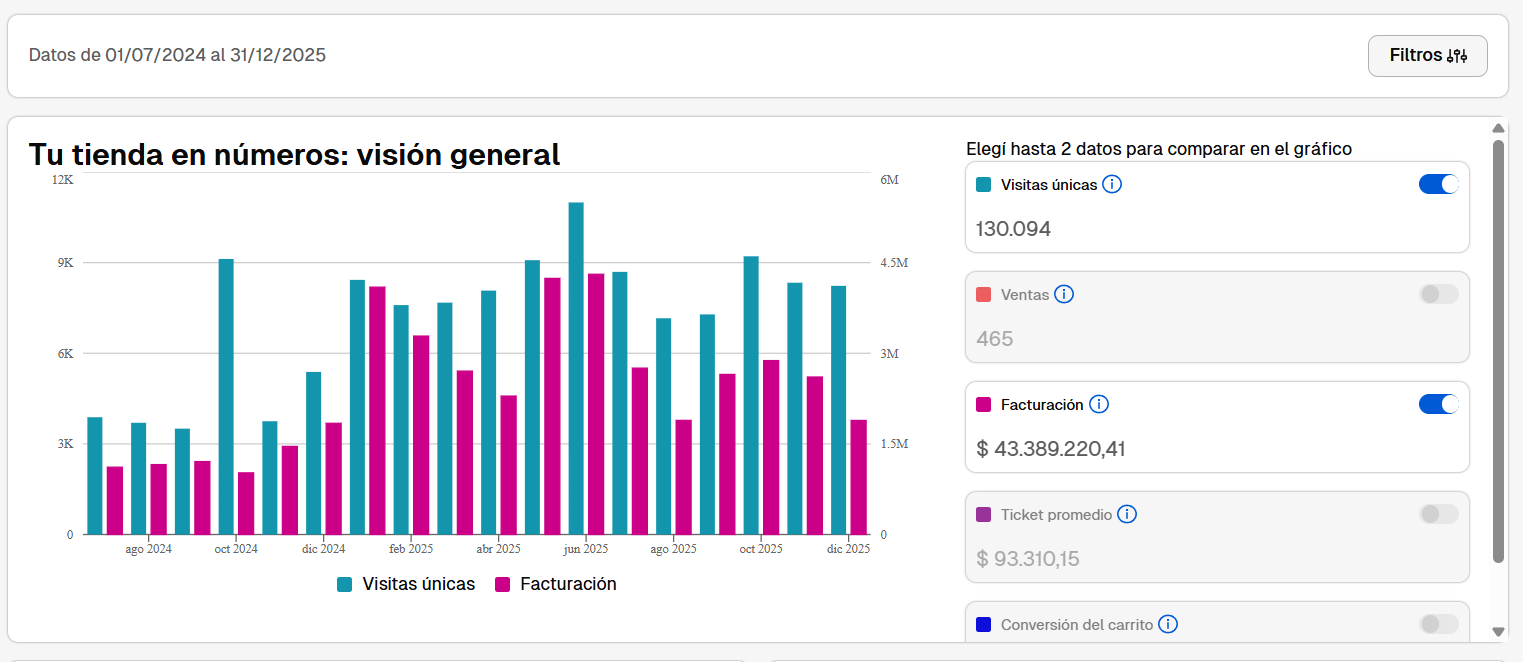Click the sliders icon in Filtros button
The image size is (1523, 662).
(1457, 56)
